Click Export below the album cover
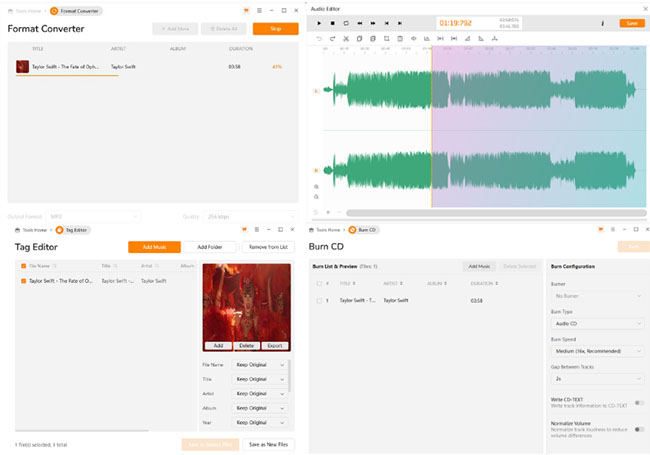Viewport: 650px width, 455px height. tap(275, 346)
